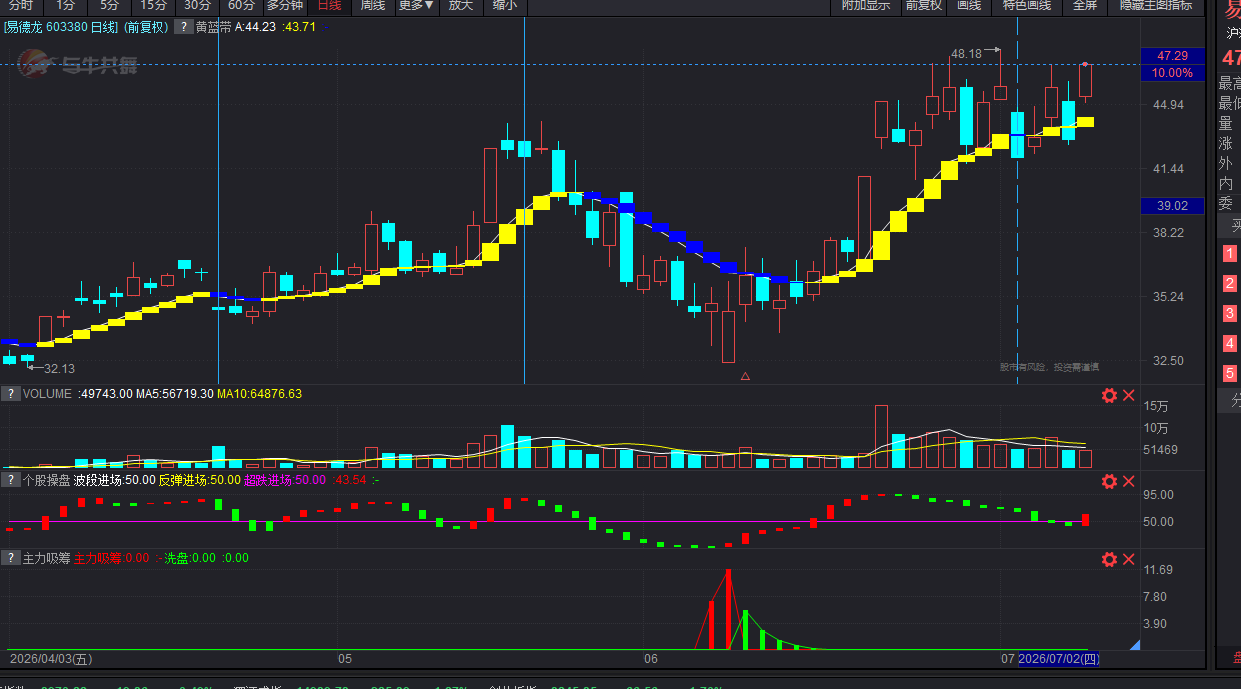Click the 32.13 low price label
This screenshot has height=689, width=1241.
tap(59, 368)
